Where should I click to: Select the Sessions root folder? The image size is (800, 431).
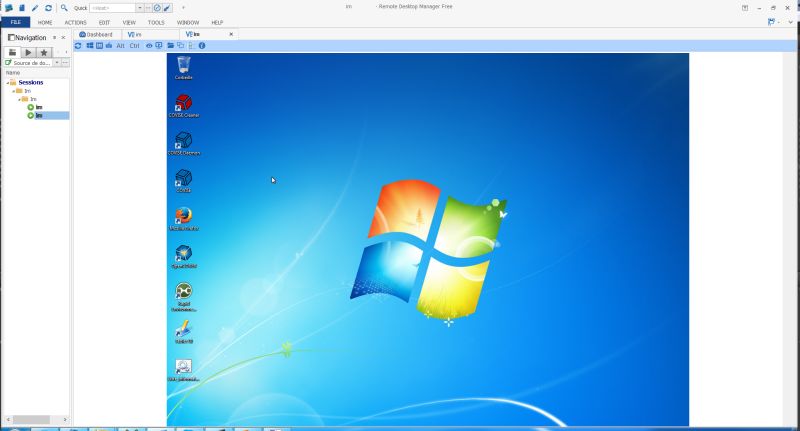31,82
